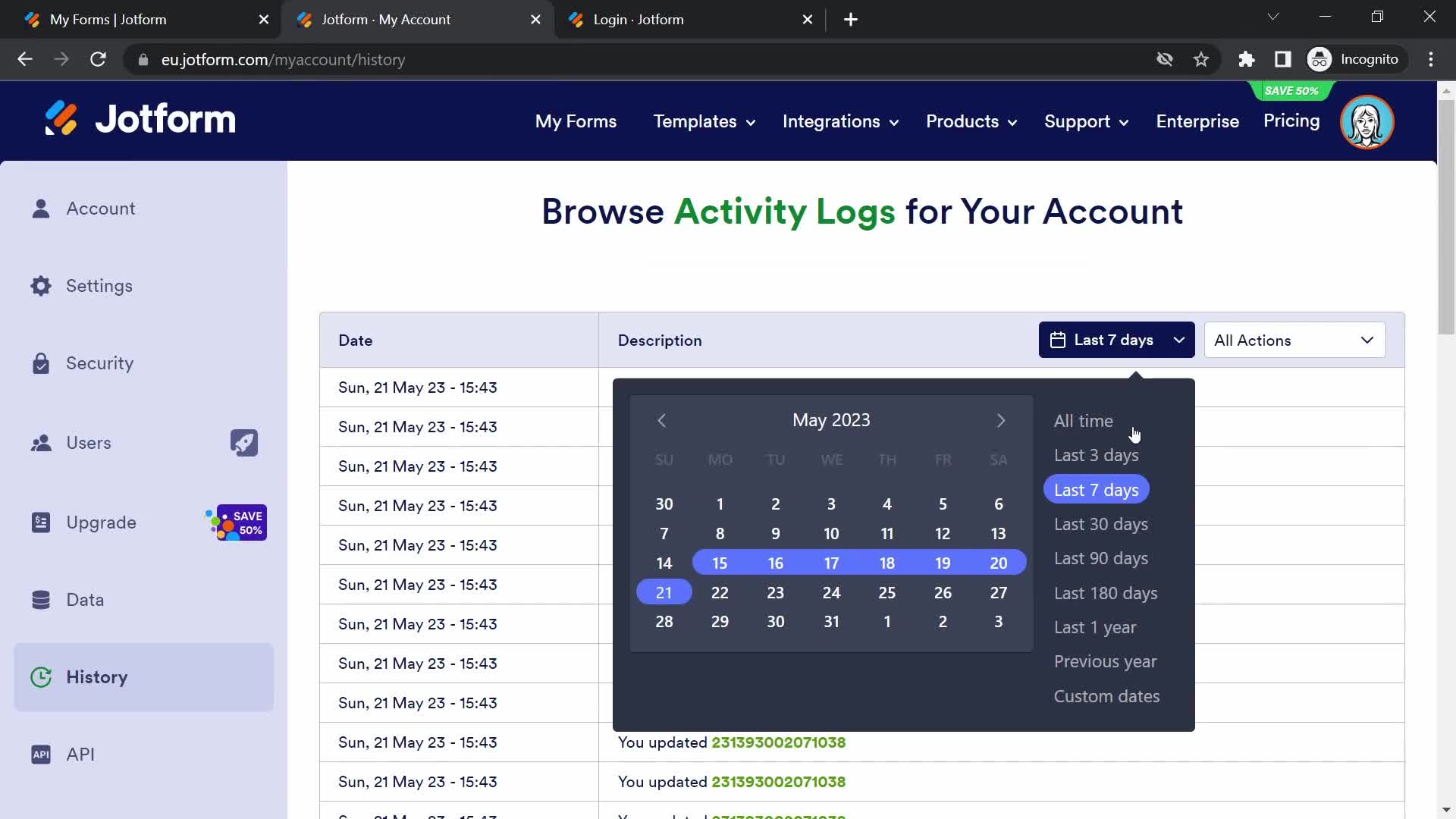The width and height of the screenshot is (1456, 819).
Task: Click the Custom dates option
Action: 1107,696
